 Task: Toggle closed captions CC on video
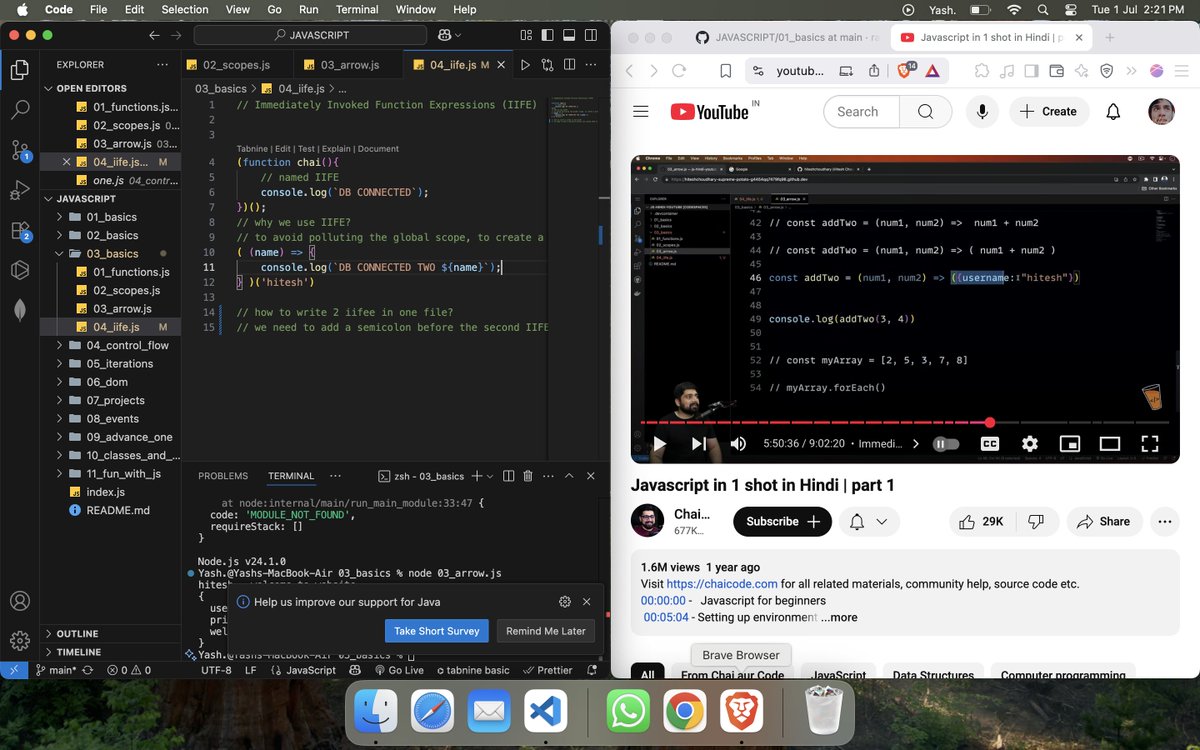989,443
